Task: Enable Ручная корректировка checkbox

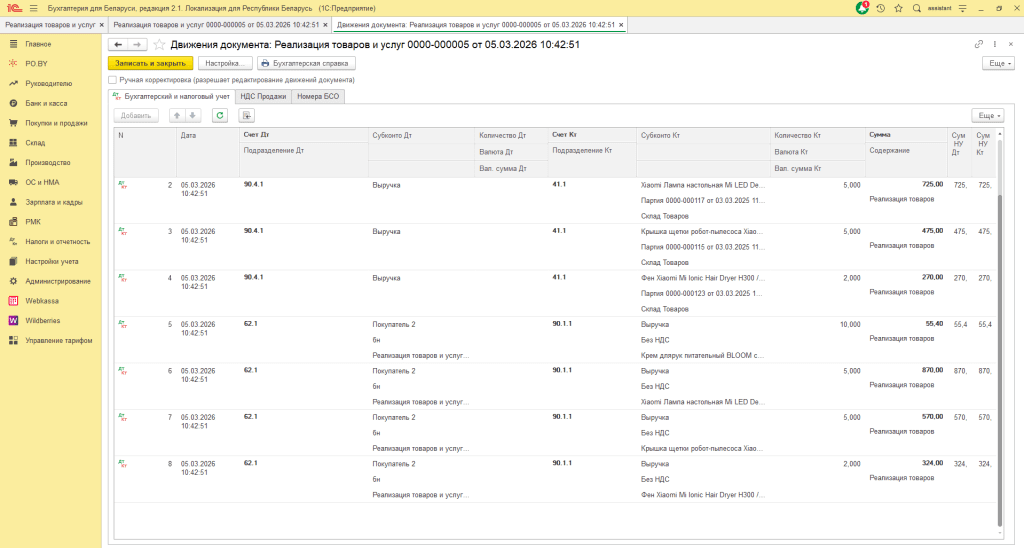Action: (x=112, y=80)
